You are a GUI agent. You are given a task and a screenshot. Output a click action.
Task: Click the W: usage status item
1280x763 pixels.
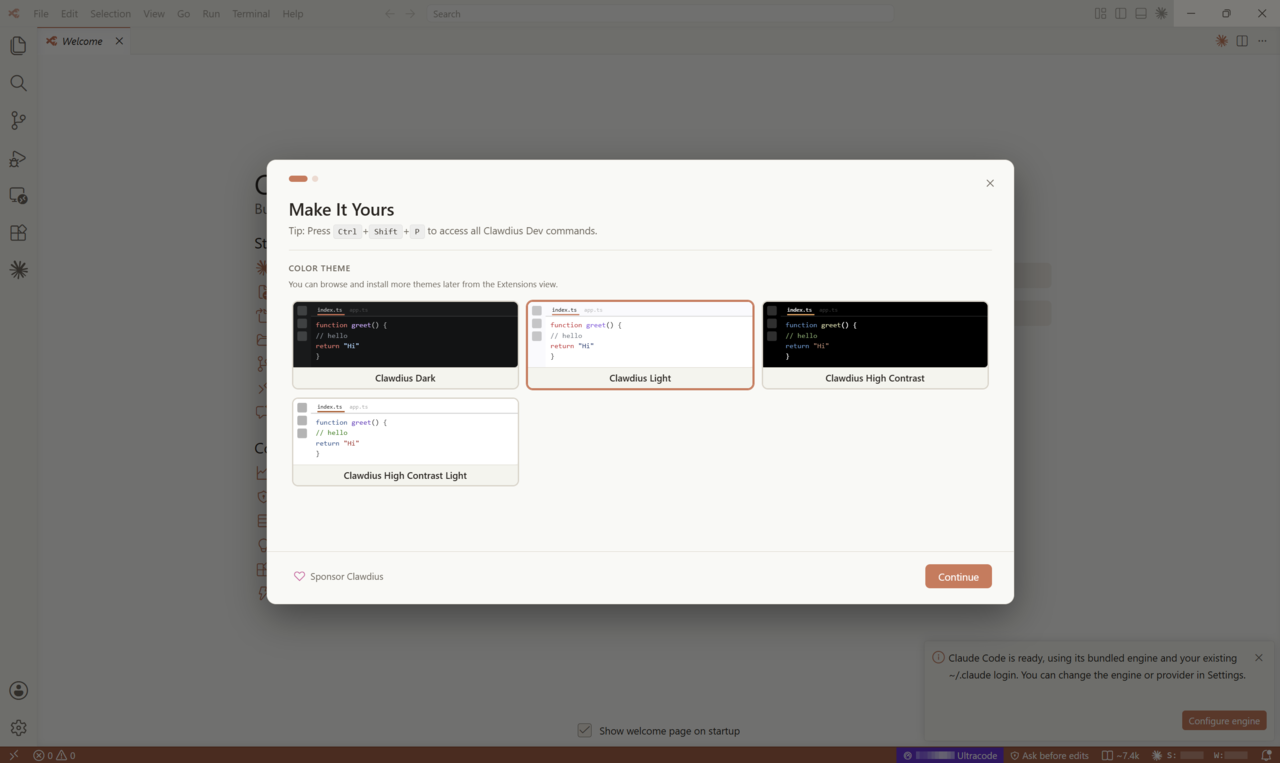[1231, 755]
